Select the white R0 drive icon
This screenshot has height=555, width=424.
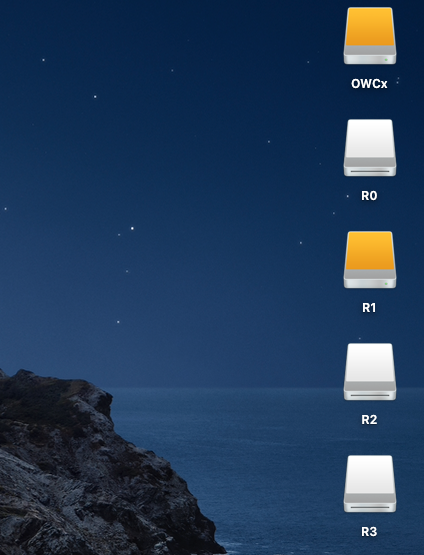point(370,148)
